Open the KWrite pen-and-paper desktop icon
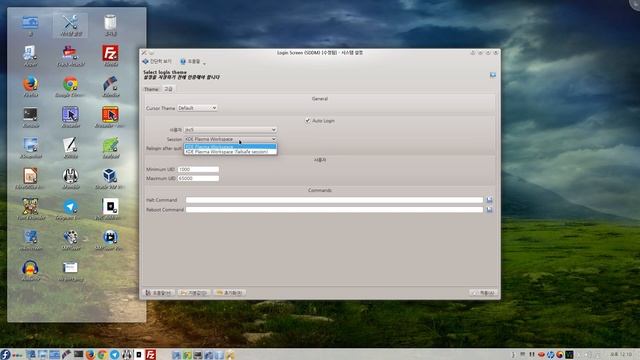The height and width of the screenshot is (360, 640). click(70, 147)
